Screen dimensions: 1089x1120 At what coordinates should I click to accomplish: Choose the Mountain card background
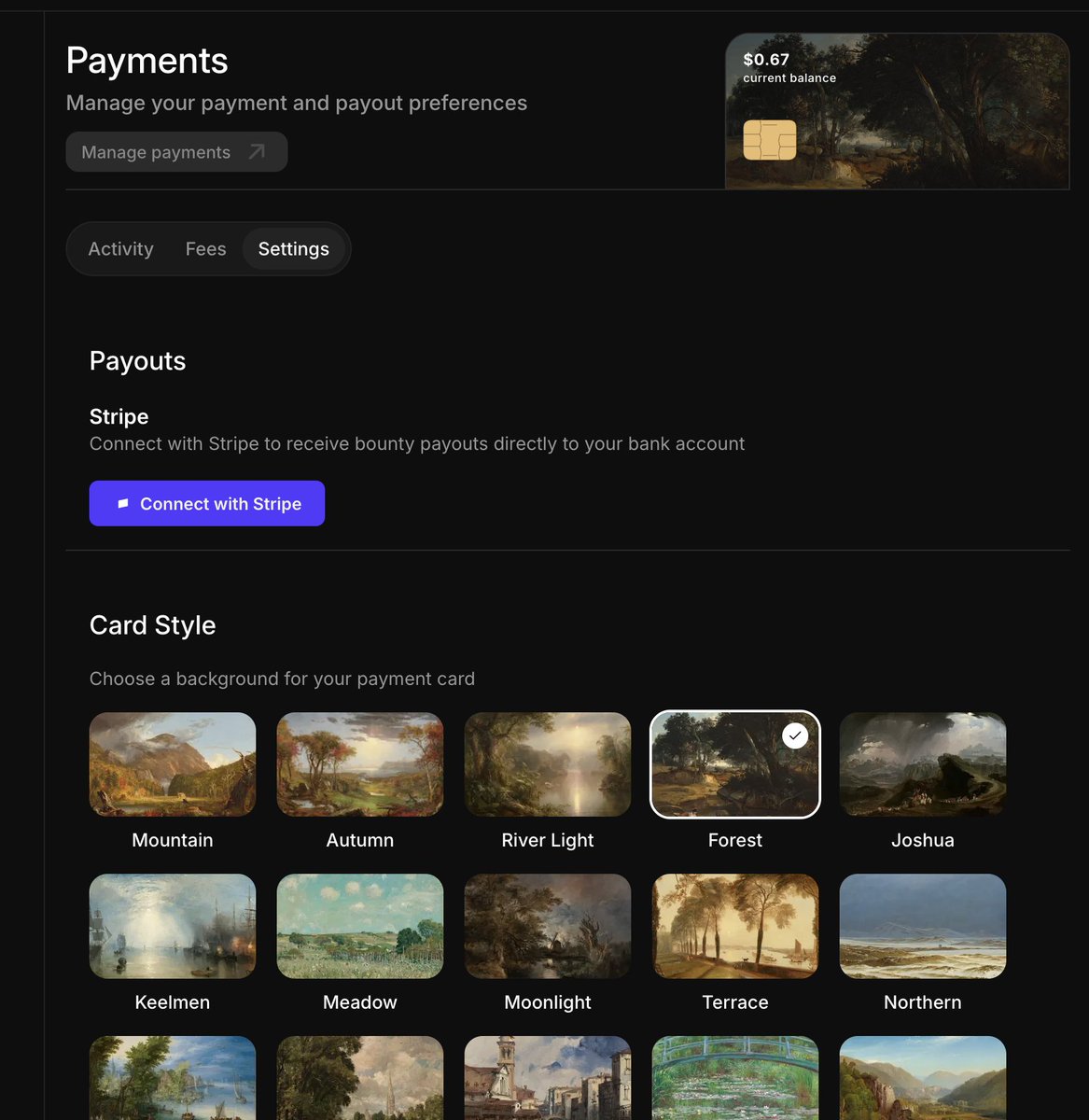173,764
